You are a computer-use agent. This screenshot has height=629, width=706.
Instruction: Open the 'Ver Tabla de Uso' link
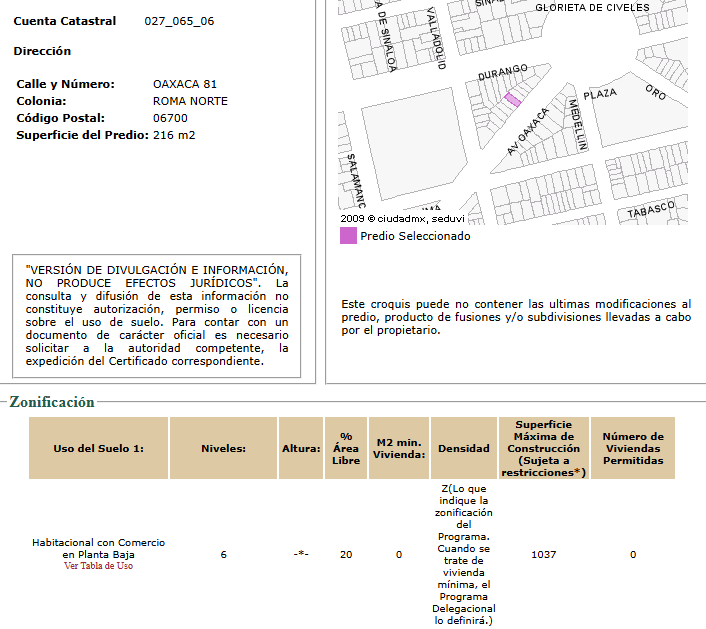98,566
